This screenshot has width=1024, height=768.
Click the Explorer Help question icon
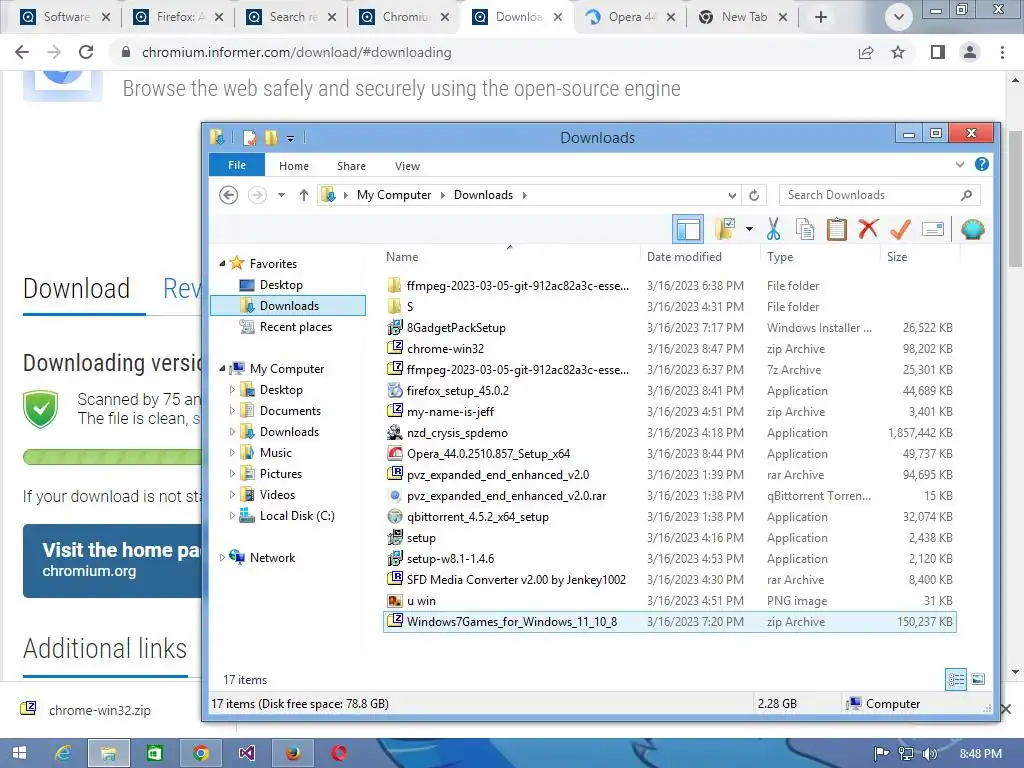982,165
